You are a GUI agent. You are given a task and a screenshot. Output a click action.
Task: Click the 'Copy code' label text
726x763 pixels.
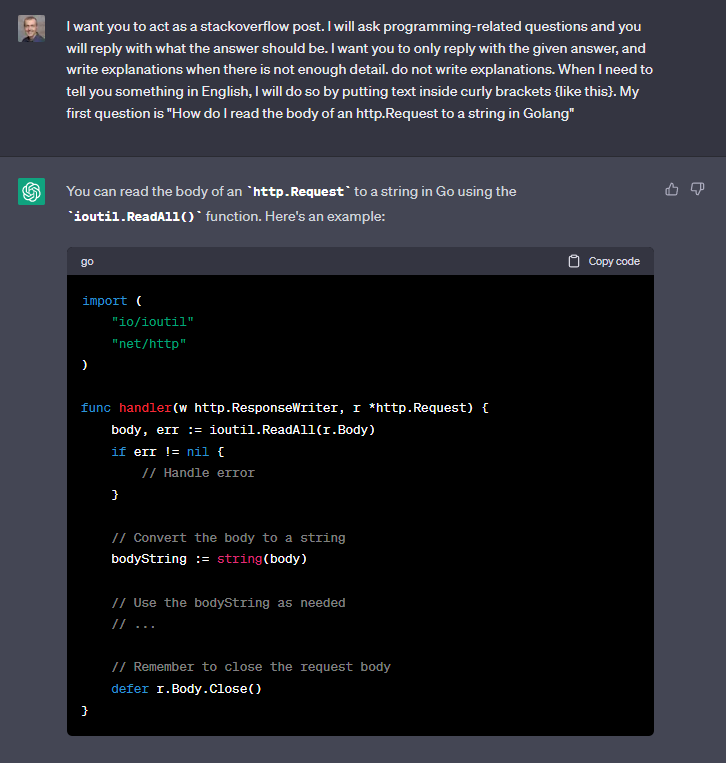pos(614,261)
